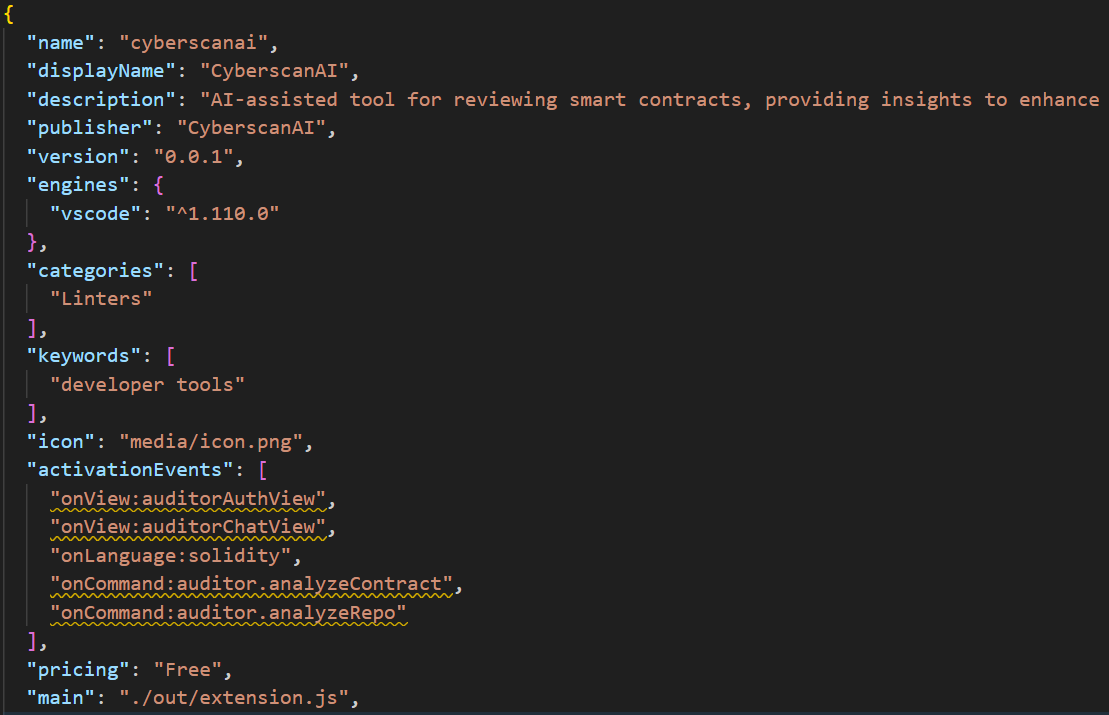Screen dimensions: 1109x715
Task: Click the opening brace after "engines"
Action: (x=158, y=185)
